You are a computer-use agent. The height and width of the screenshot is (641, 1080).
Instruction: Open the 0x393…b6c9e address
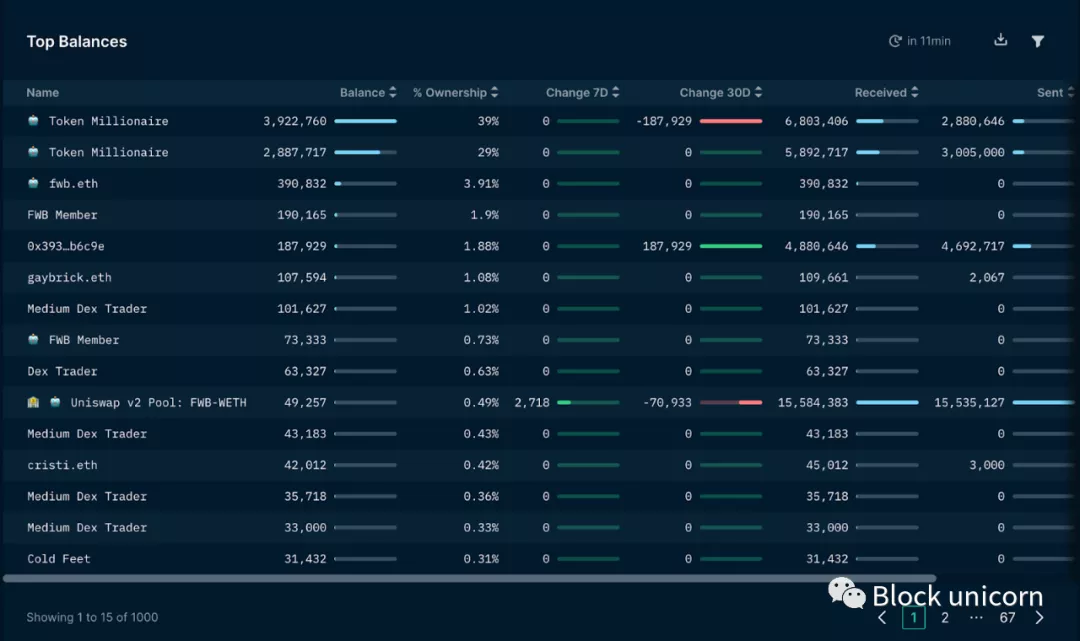click(x=65, y=246)
